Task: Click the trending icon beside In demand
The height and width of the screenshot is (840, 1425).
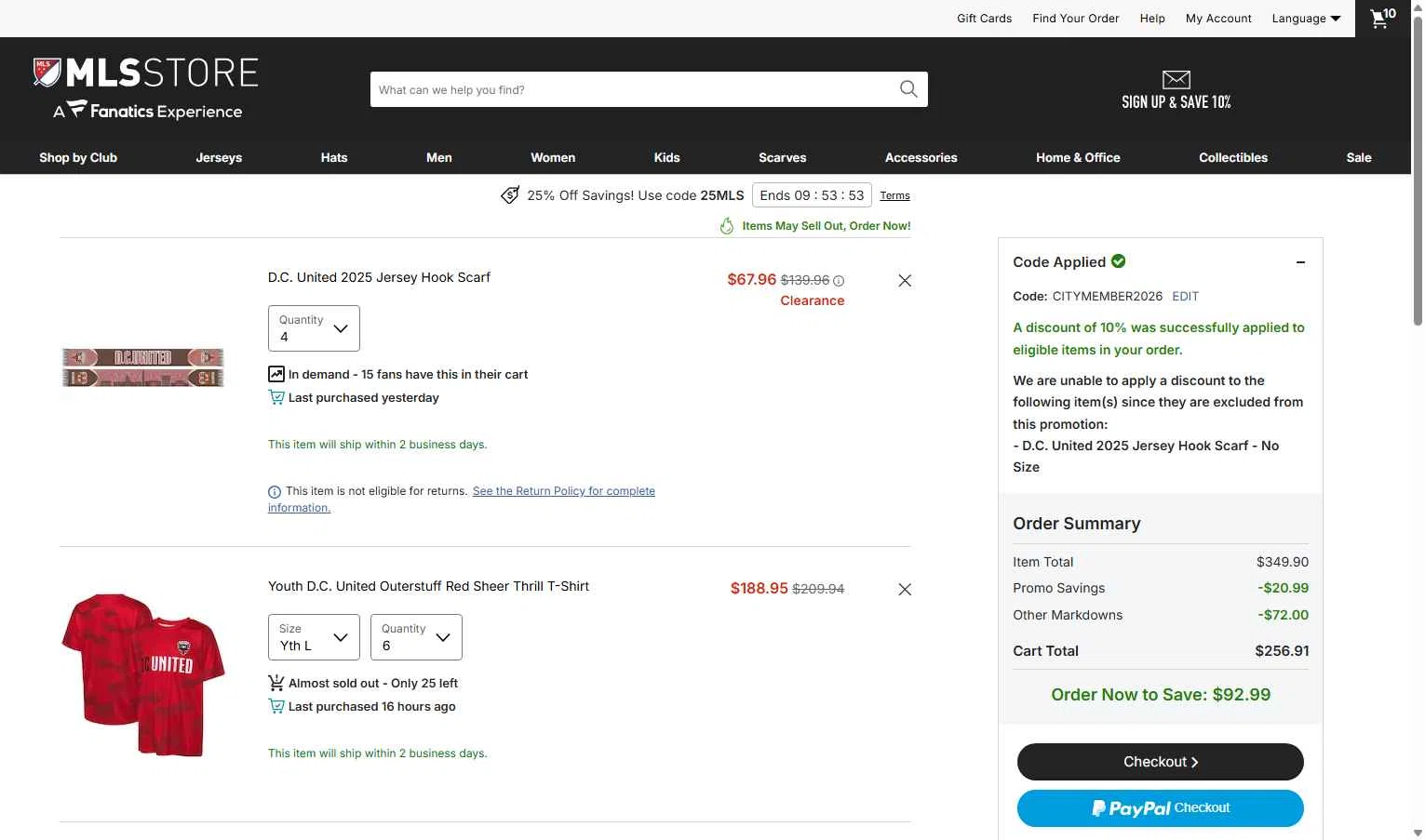Action: coord(276,374)
